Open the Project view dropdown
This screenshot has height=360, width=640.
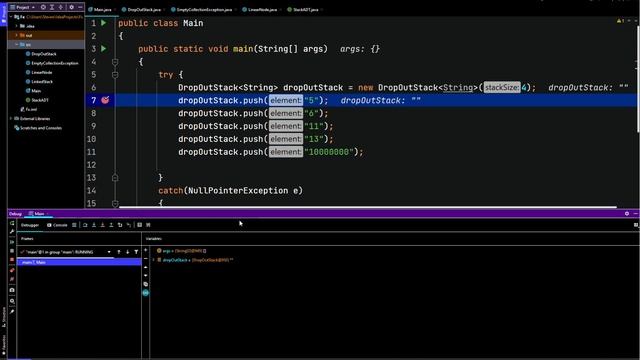pyautogui.click(x=23, y=7)
